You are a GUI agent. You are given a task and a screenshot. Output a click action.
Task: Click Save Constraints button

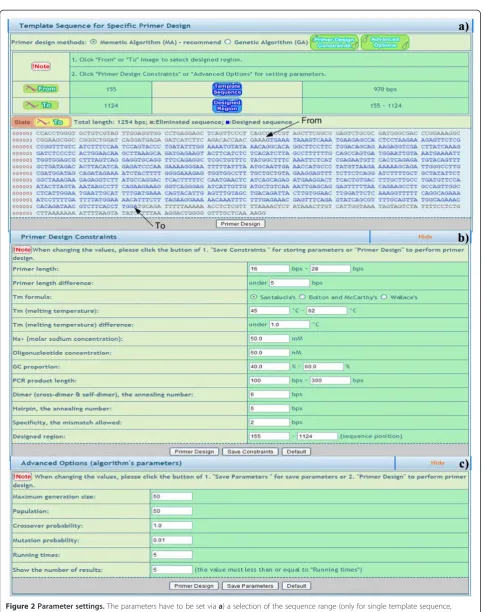click(x=250, y=452)
